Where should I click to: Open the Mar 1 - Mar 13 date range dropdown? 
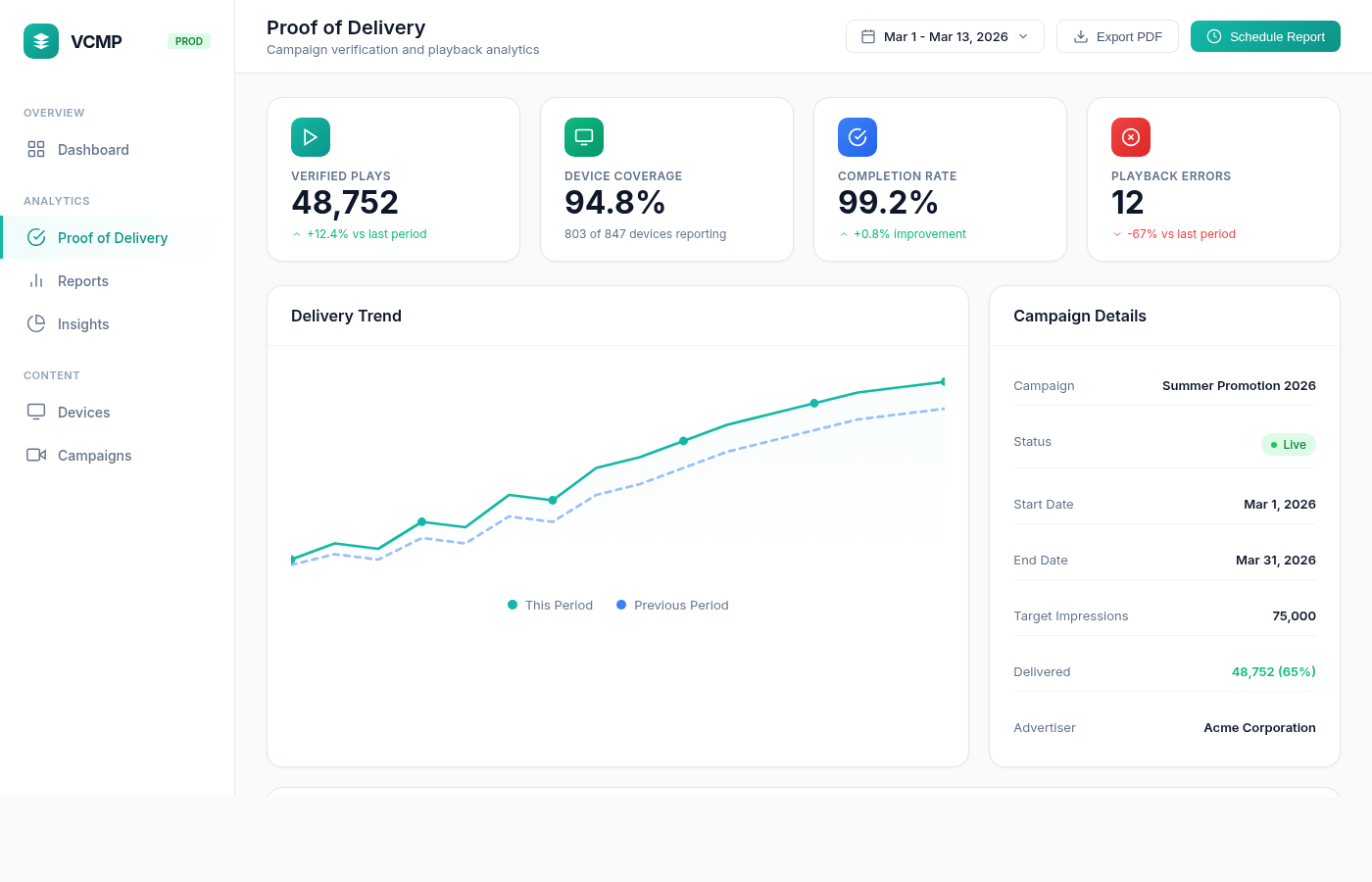click(945, 36)
